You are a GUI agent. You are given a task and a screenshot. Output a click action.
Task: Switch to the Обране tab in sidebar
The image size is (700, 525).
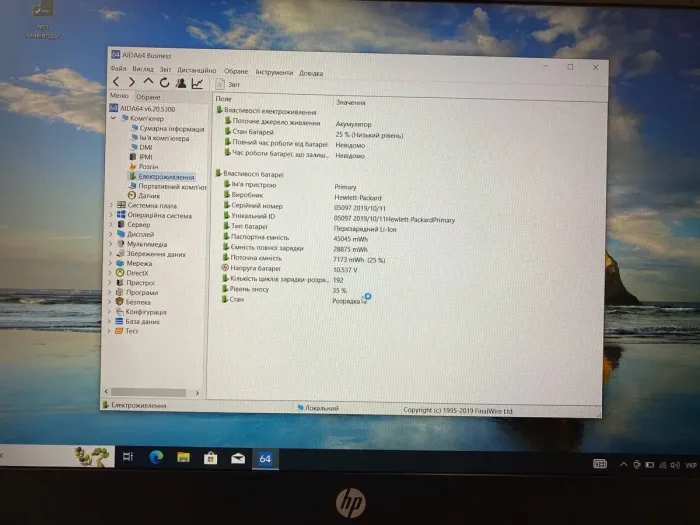(x=148, y=97)
